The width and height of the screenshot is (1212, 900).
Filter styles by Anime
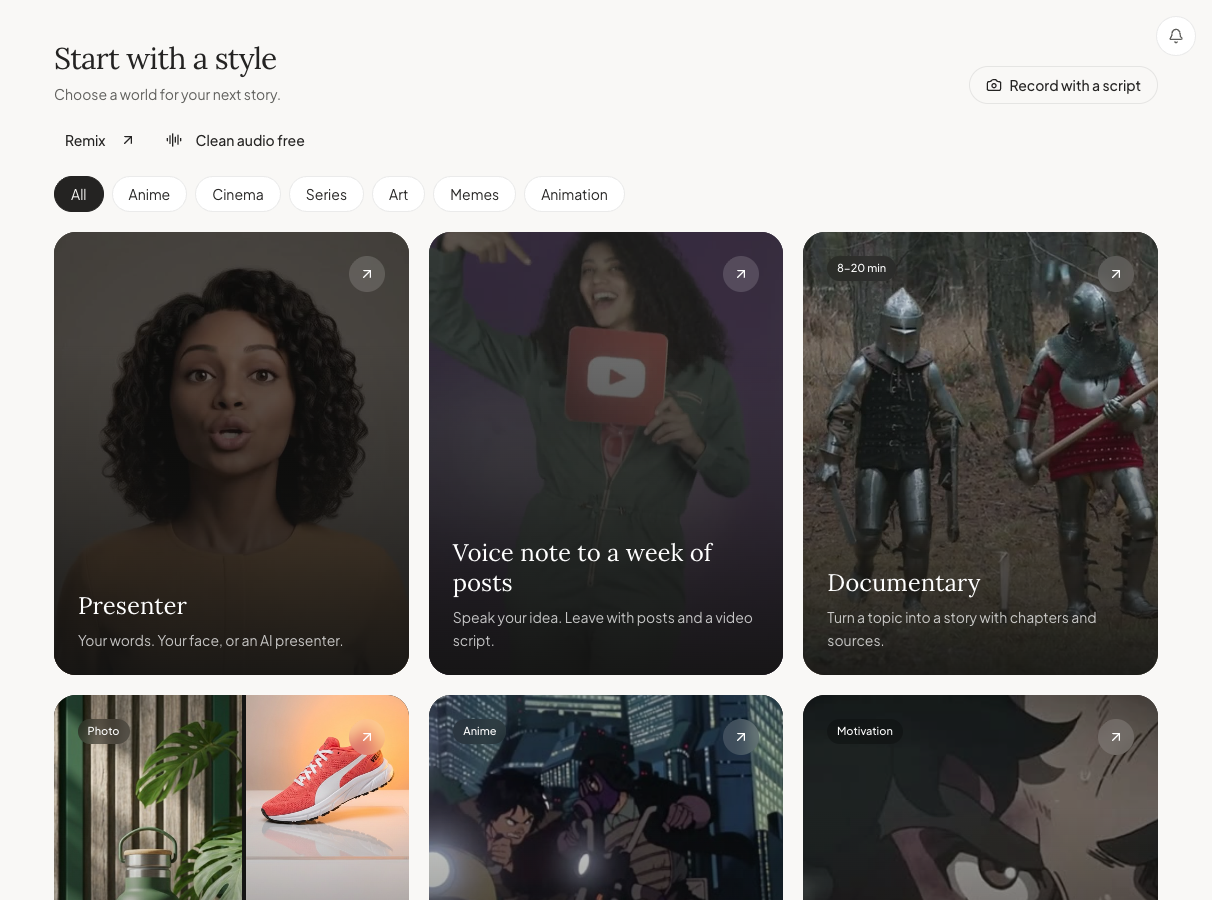pyautogui.click(x=149, y=194)
